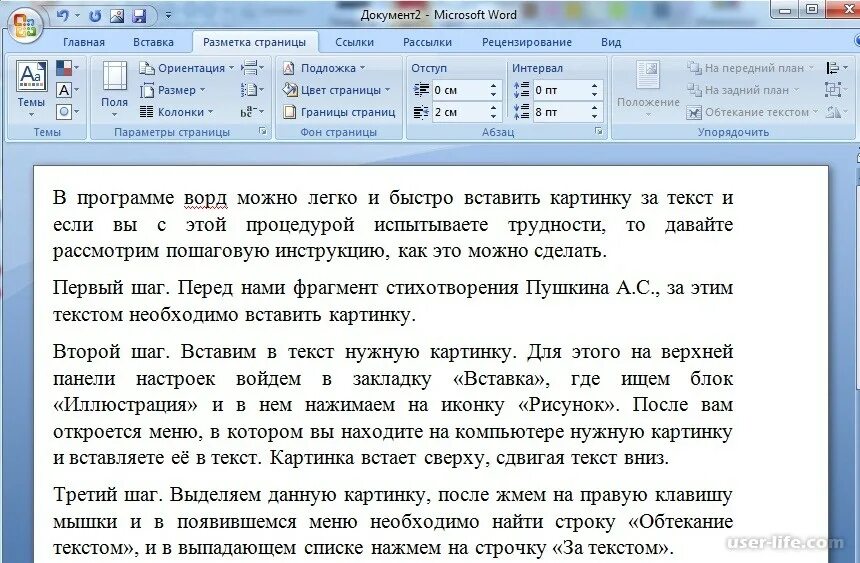Click the words "Второй шаг" in document
Image resolution: width=860 pixels, height=563 pixels.
pos(109,352)
